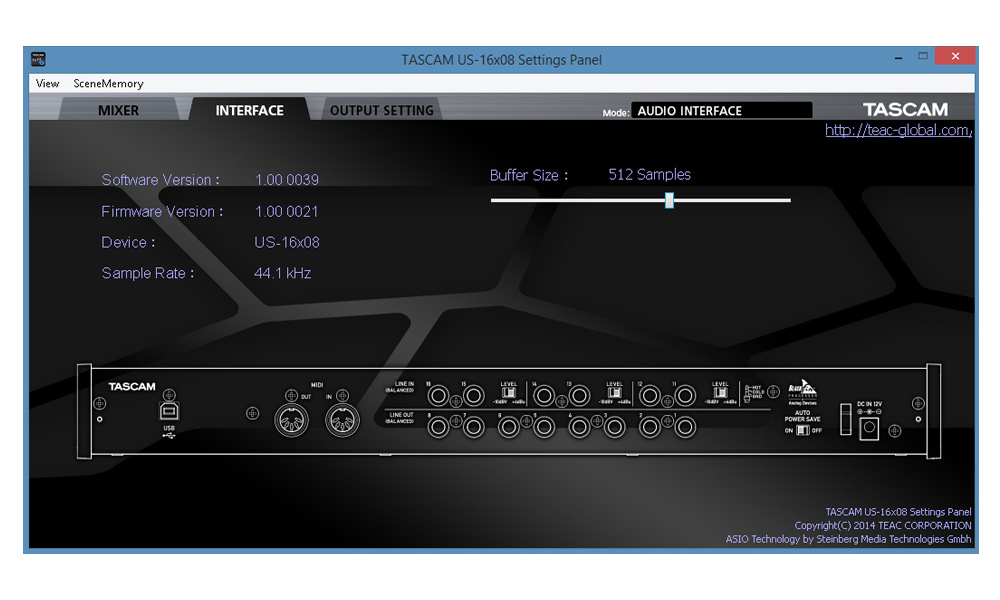Click the USB port on the rear panel diagram
The height and width of the screenshot is (600, 1000).
[169, 411]
